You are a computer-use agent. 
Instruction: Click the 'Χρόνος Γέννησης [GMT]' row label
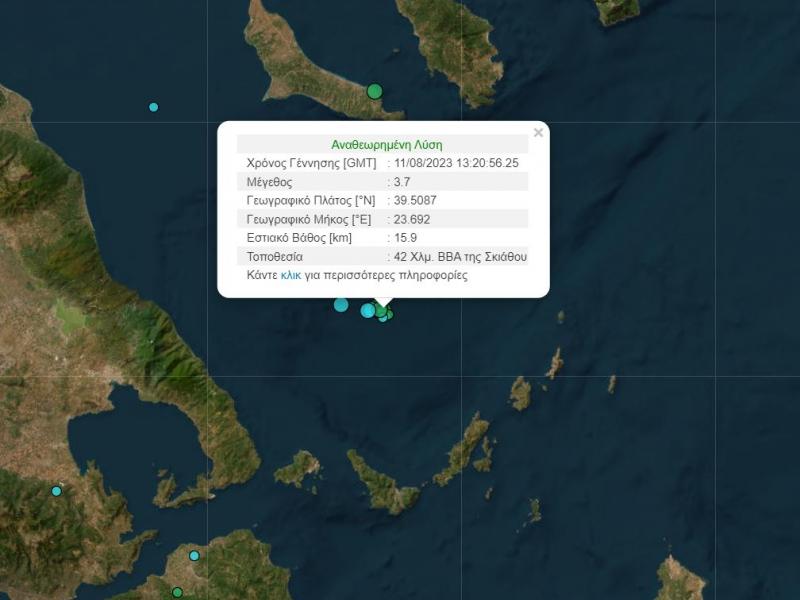click(309, 163)
